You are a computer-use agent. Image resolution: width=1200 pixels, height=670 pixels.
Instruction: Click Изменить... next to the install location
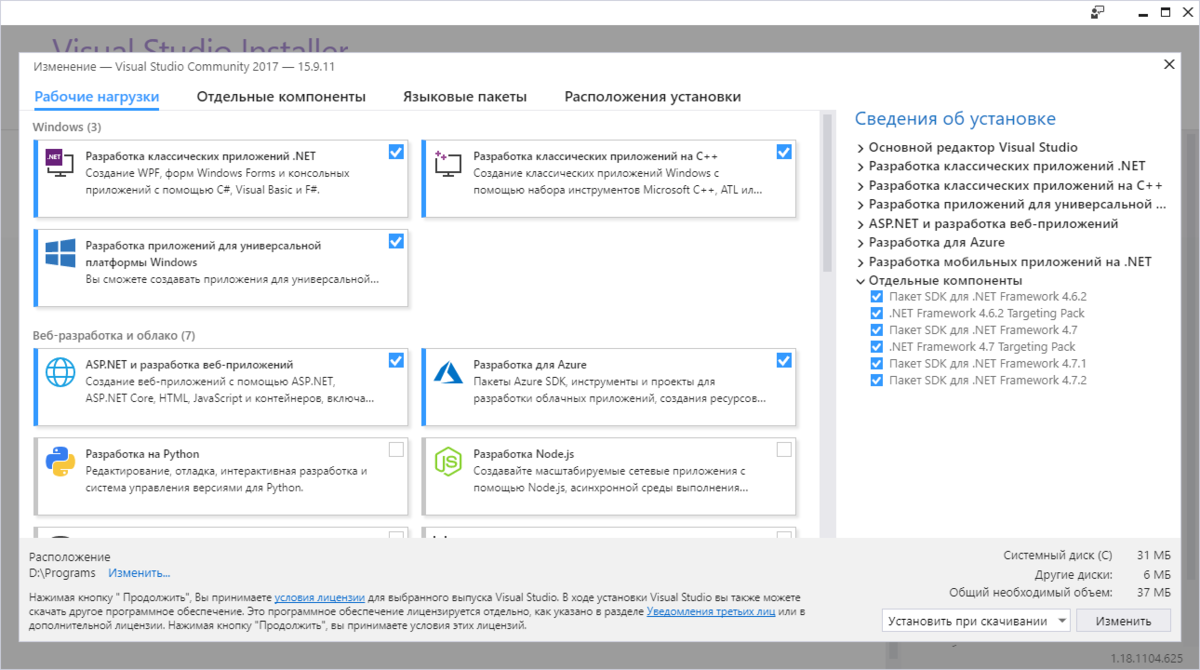[x=138, y=573]
